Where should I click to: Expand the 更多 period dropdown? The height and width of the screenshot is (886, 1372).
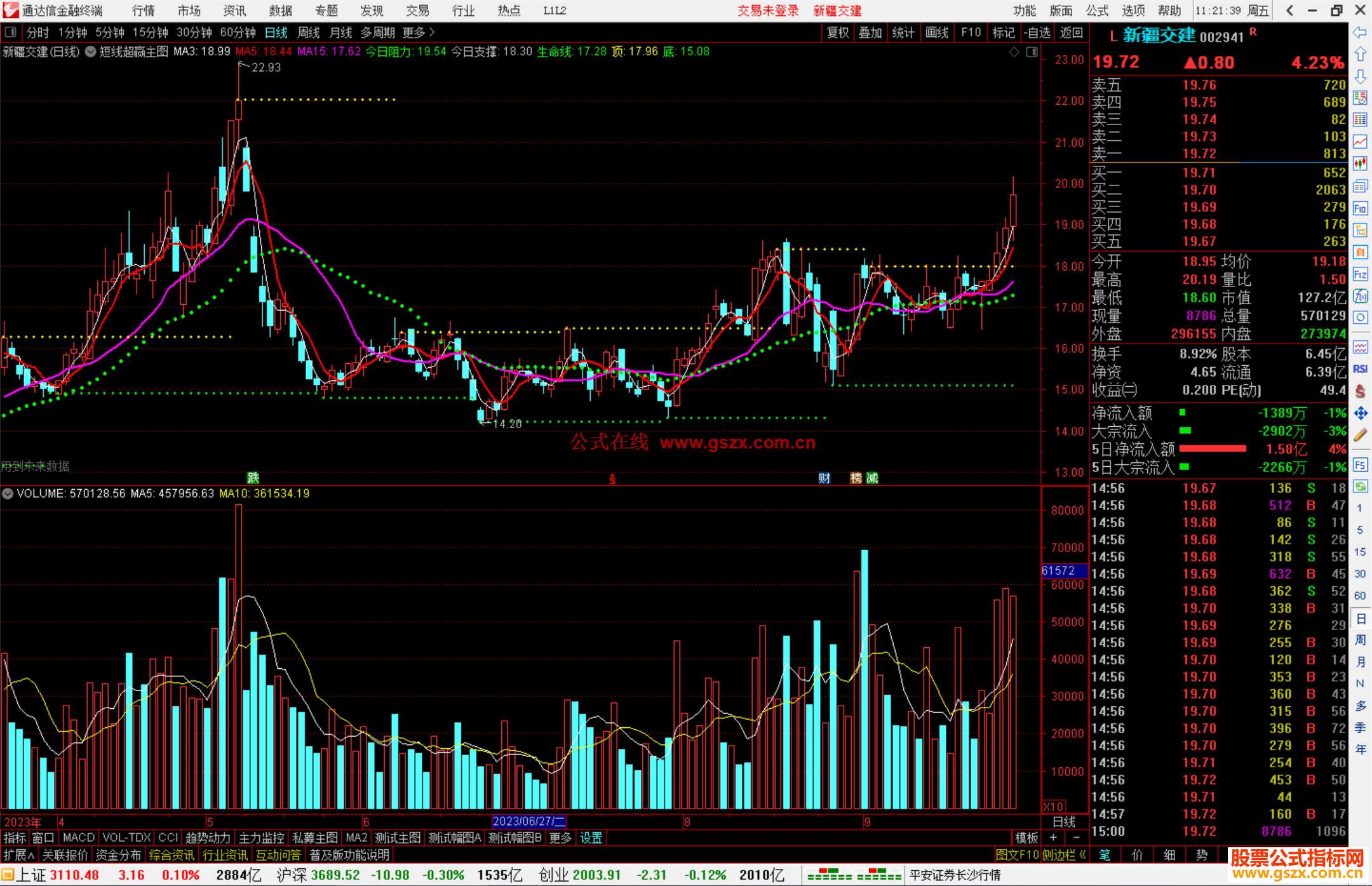418,32
